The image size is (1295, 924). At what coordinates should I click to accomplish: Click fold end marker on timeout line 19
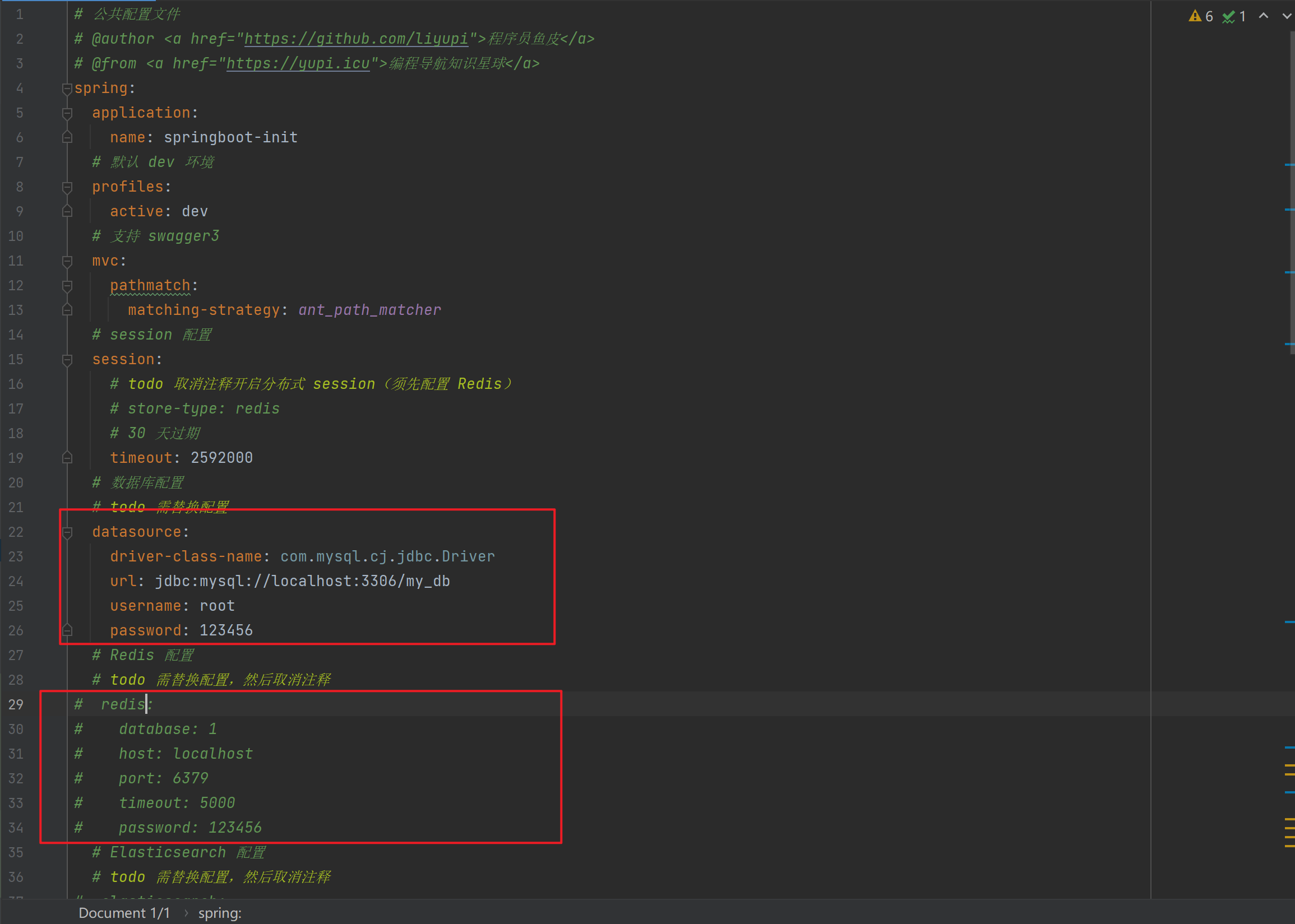[67, 458]
